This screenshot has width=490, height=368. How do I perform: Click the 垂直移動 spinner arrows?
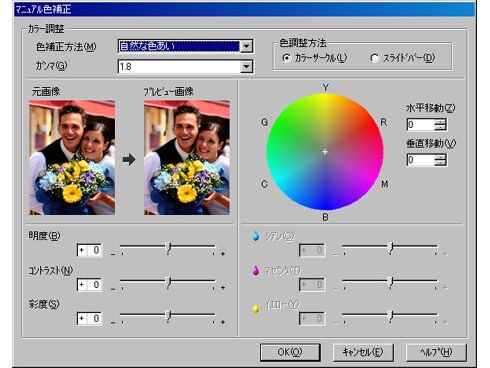440,160
